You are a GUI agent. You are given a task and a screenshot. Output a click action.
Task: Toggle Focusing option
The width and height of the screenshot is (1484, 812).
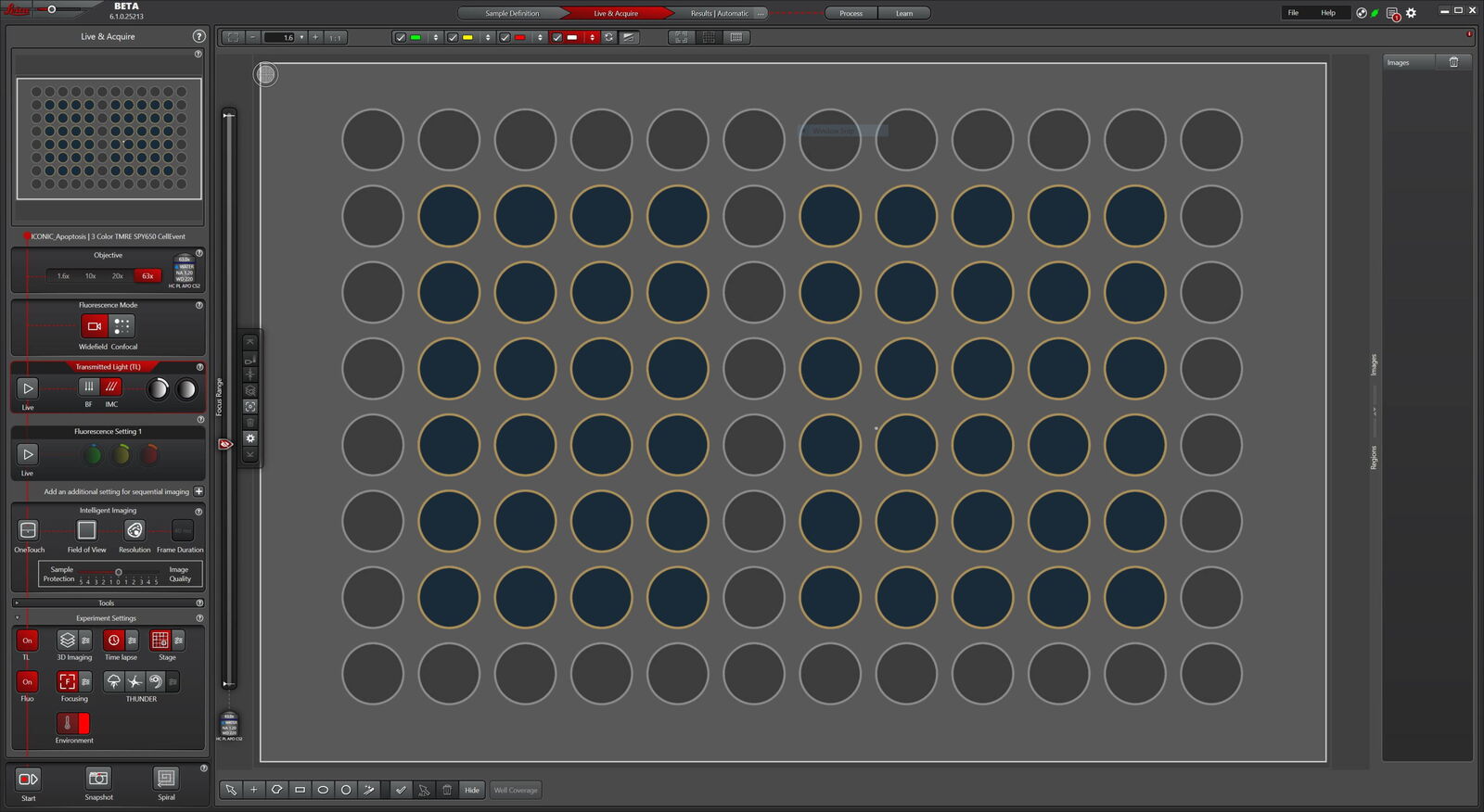[67, 681]
